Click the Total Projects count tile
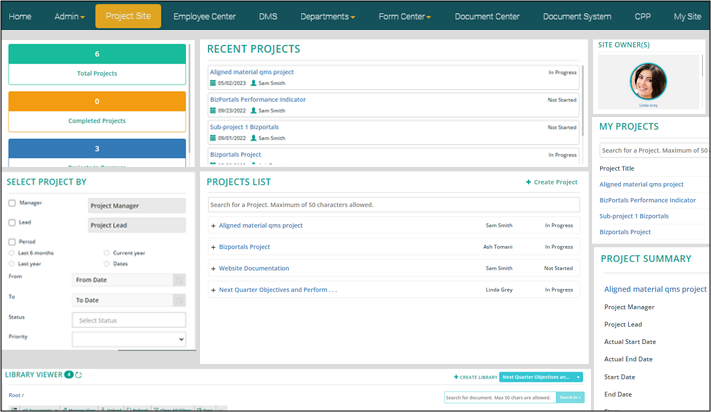This screenshot has height=412, width=711. (x=97, y=65)
